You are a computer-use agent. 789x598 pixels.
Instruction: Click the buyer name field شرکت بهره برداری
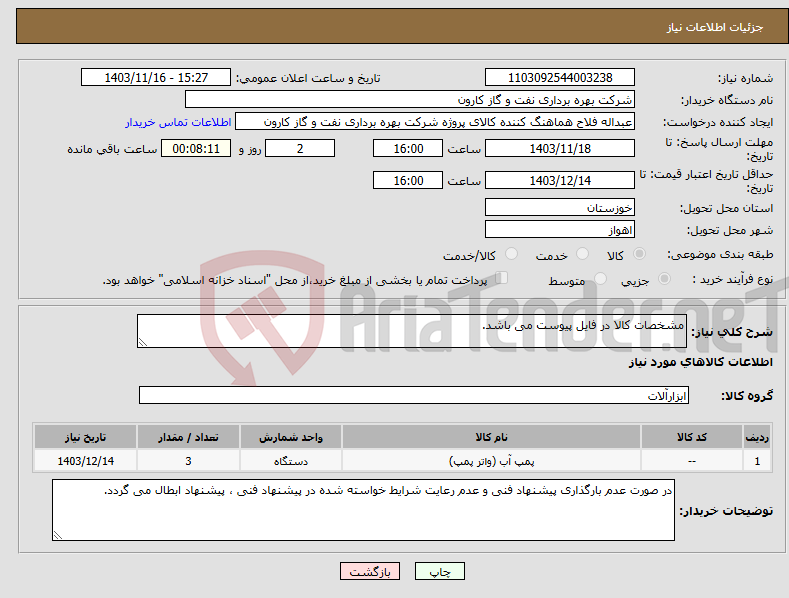tap(410, 100)
